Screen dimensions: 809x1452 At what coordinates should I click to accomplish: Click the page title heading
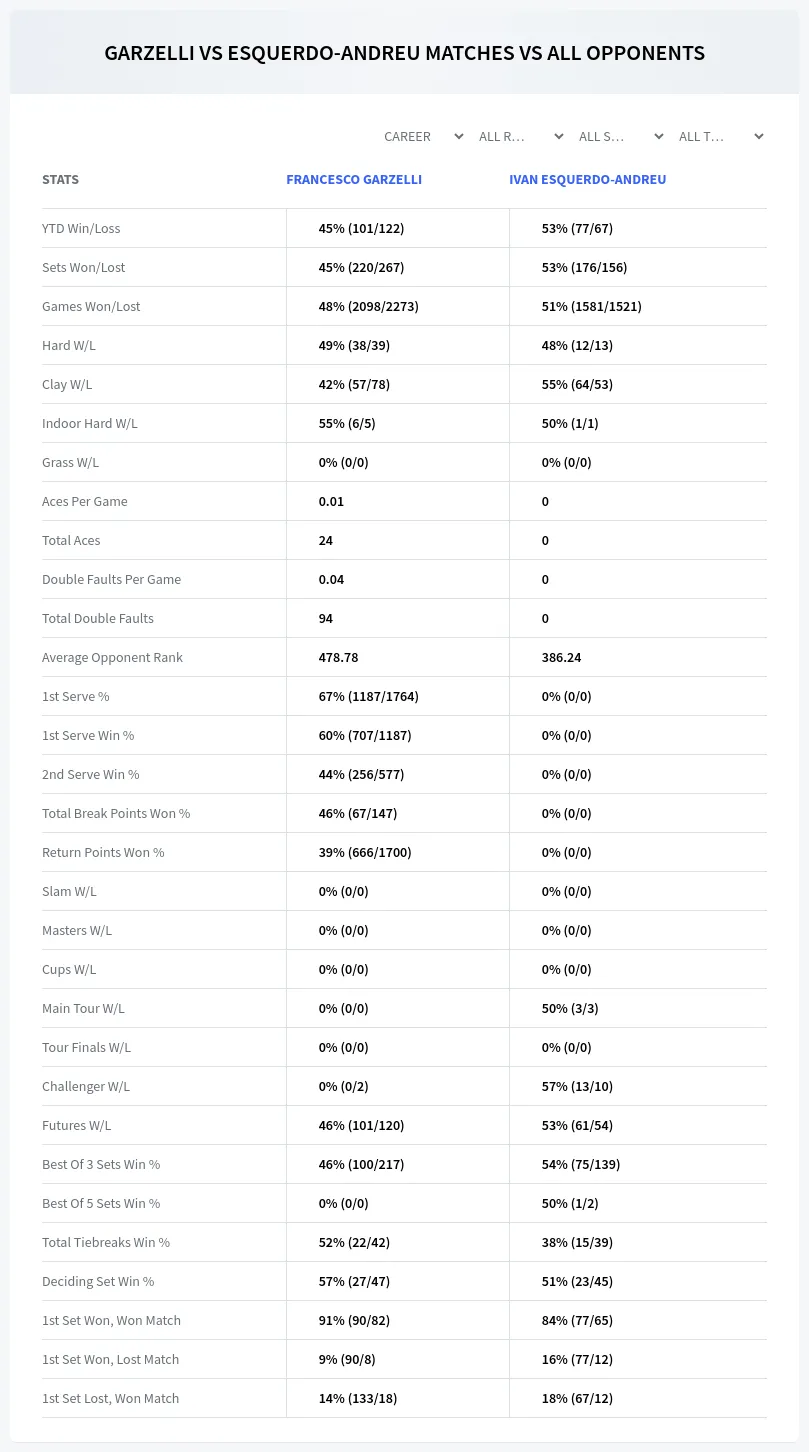(x=405, y=53)
